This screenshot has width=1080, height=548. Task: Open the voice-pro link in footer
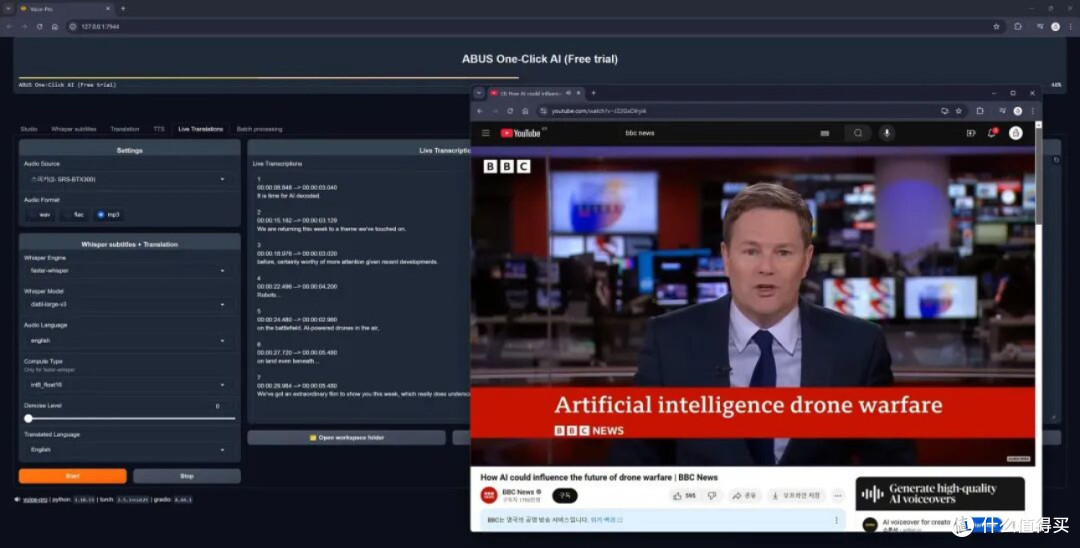click(35, 499)
